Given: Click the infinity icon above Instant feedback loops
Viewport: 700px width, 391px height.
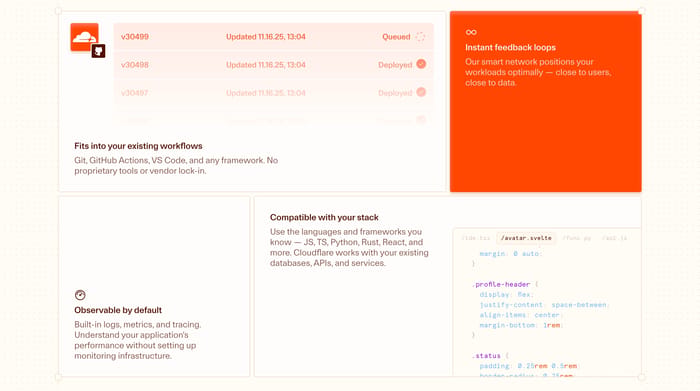Looking at the screenshot, I should (471, 32).
